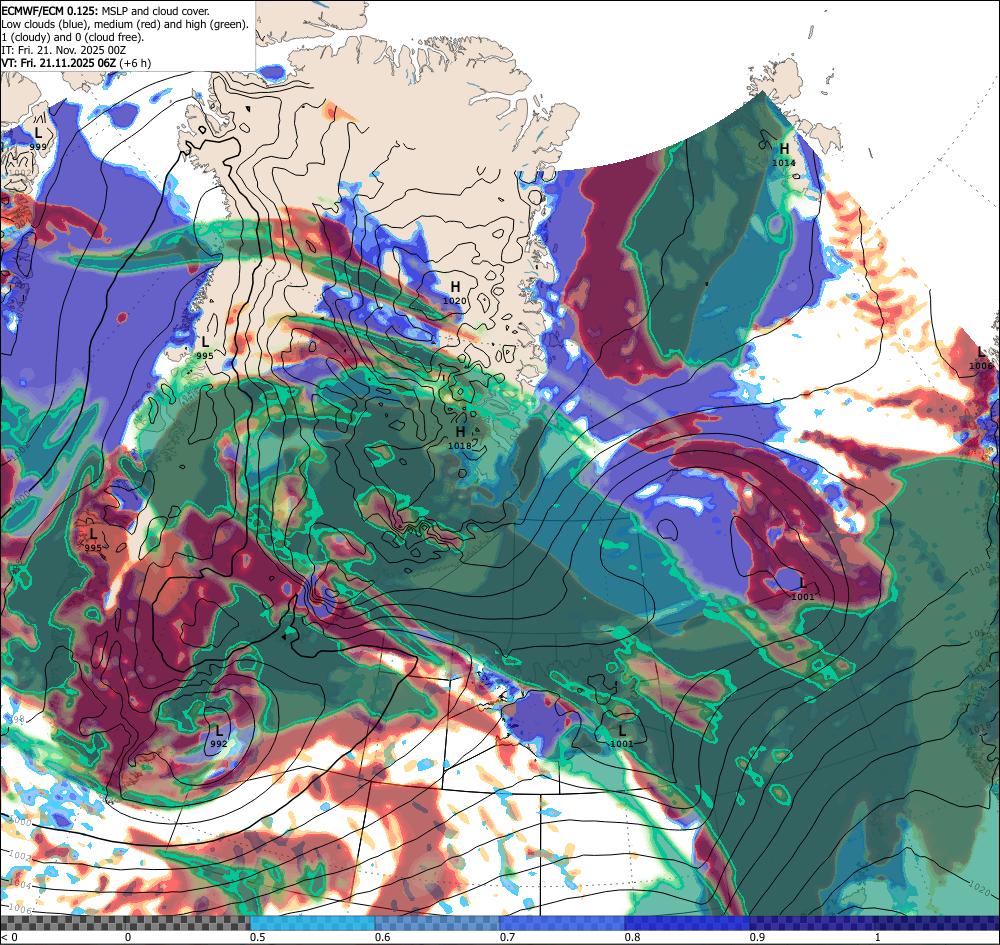
Task: Click the 0.5 light-blue colorbar segment
Action: coord(312,923)
